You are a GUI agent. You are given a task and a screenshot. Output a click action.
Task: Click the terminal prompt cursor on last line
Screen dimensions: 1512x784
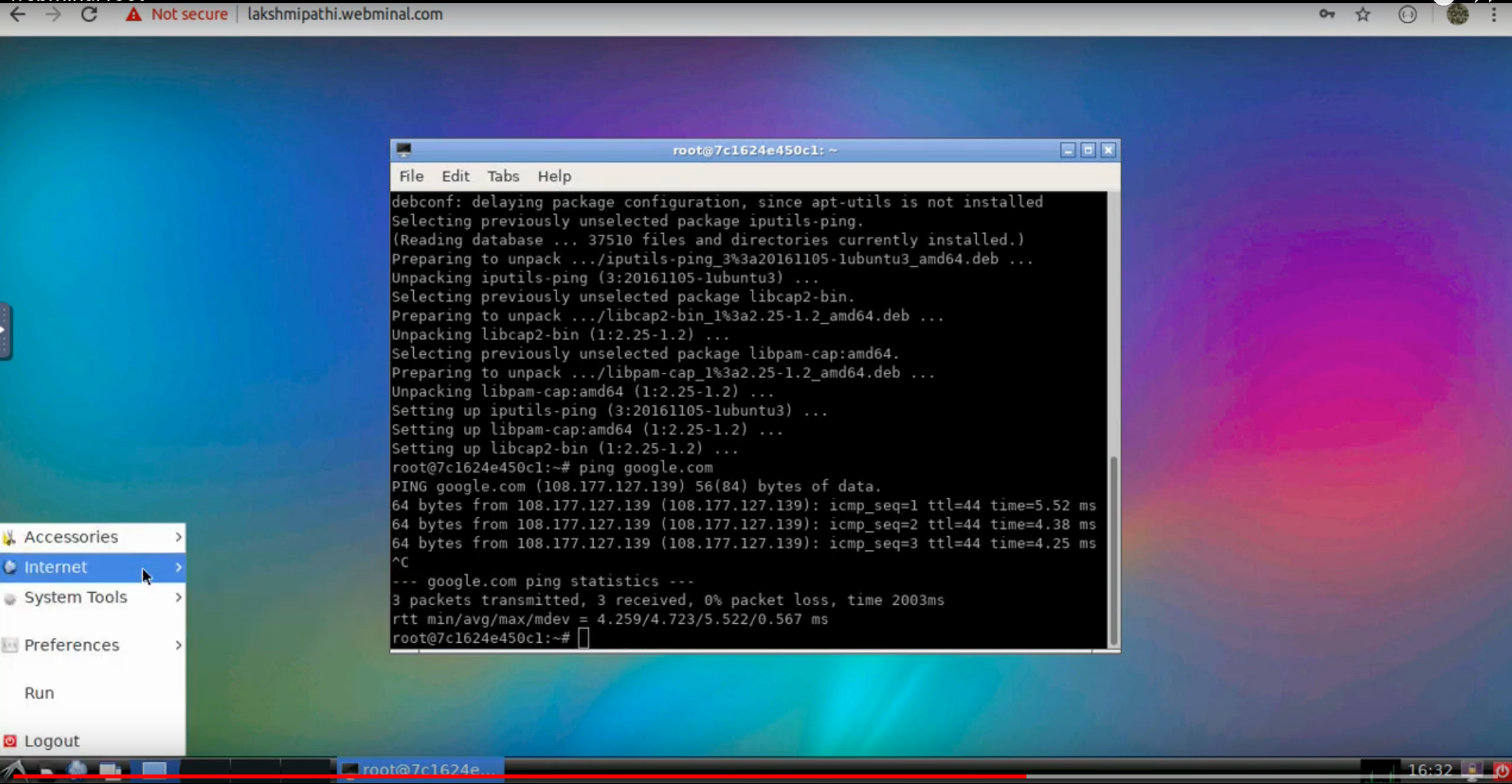[584, 638]
